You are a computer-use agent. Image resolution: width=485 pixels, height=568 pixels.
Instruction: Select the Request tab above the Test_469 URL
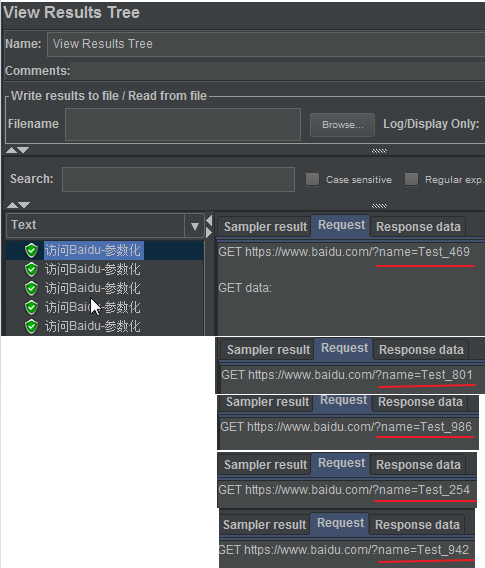pyautogui.click(x=341, y=225)
